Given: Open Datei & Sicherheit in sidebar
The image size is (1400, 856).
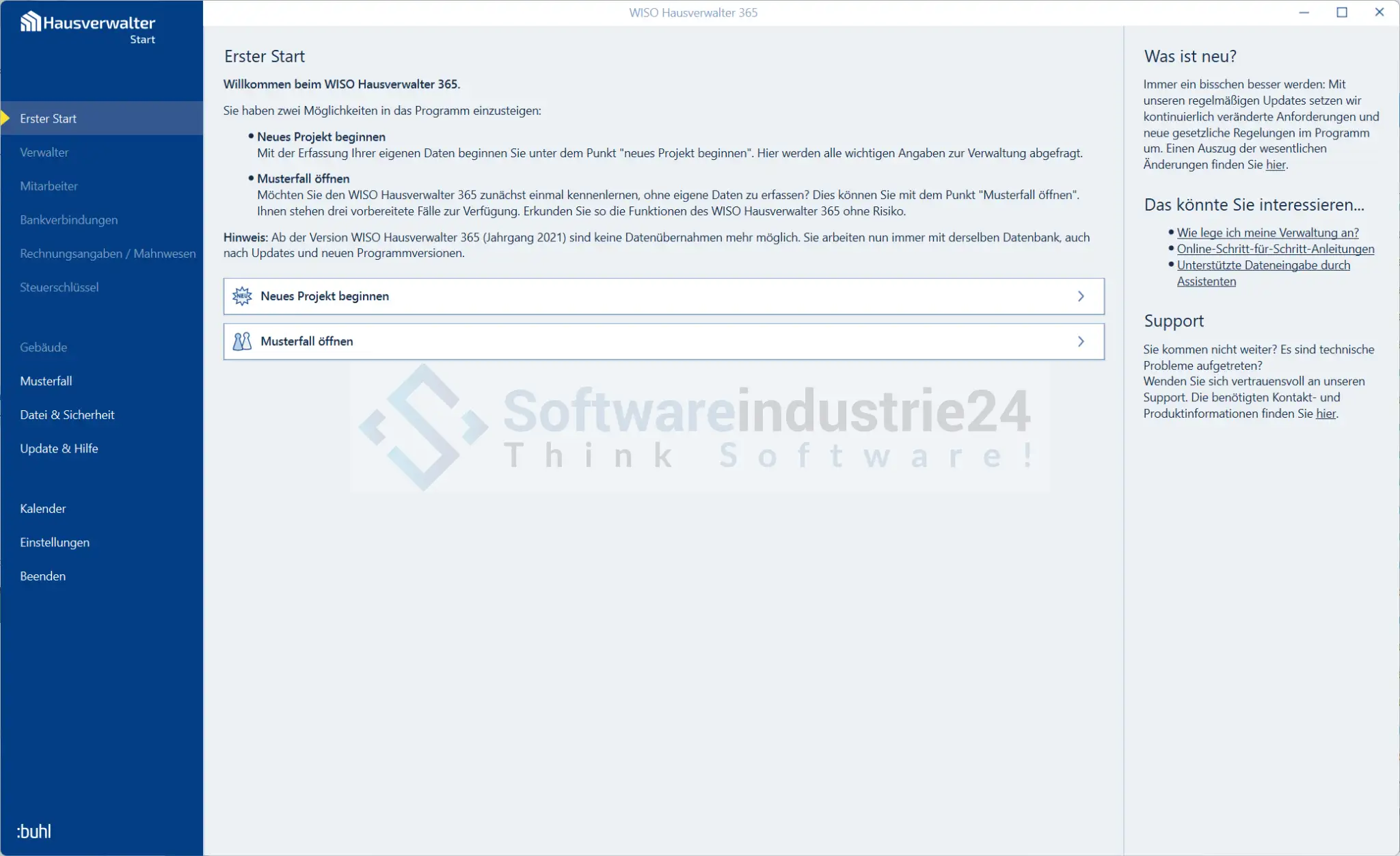Looking at the screenshot, I should [x=67, y=415].
